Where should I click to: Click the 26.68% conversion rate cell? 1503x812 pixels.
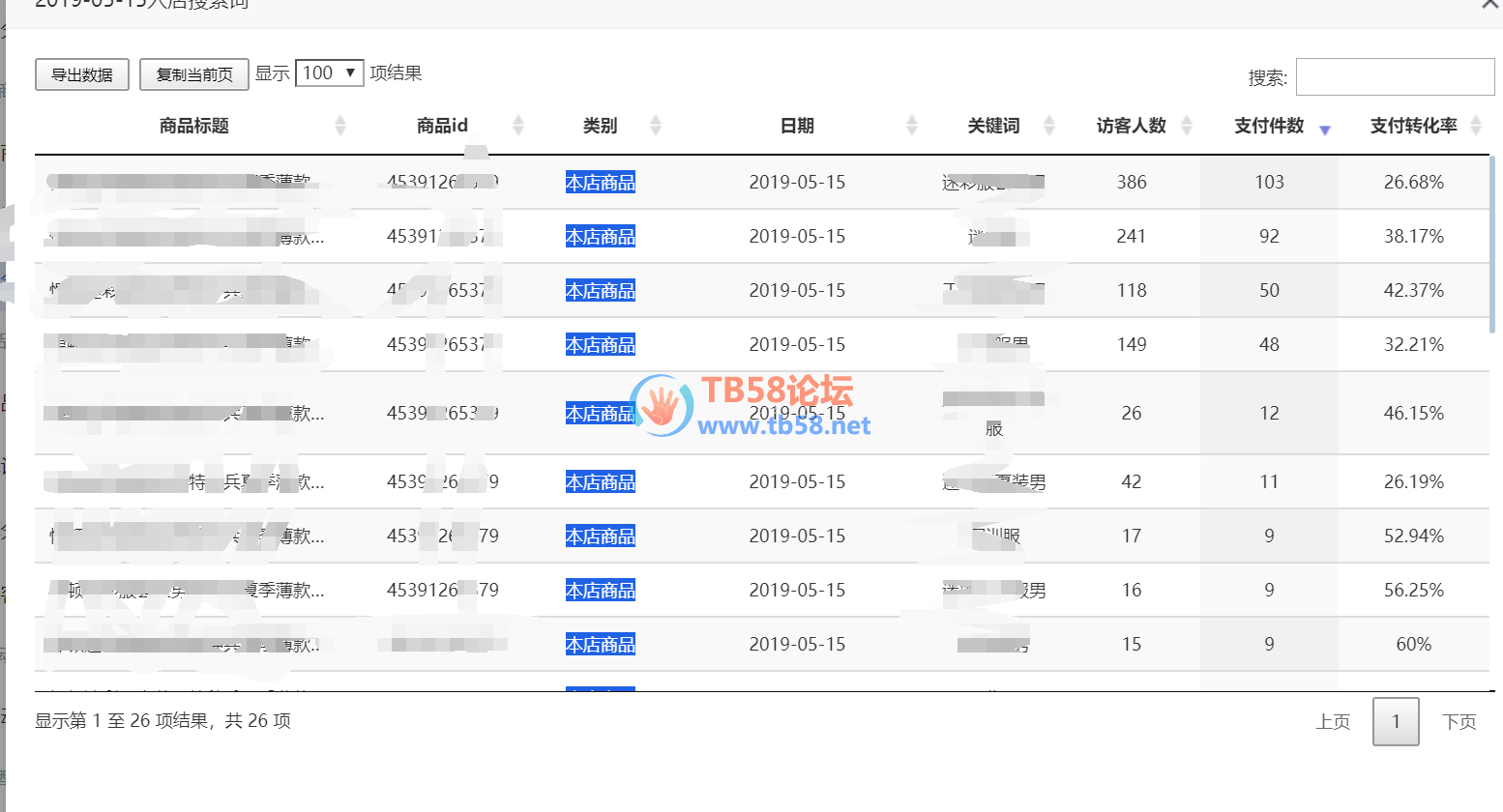click(1412, 183)
